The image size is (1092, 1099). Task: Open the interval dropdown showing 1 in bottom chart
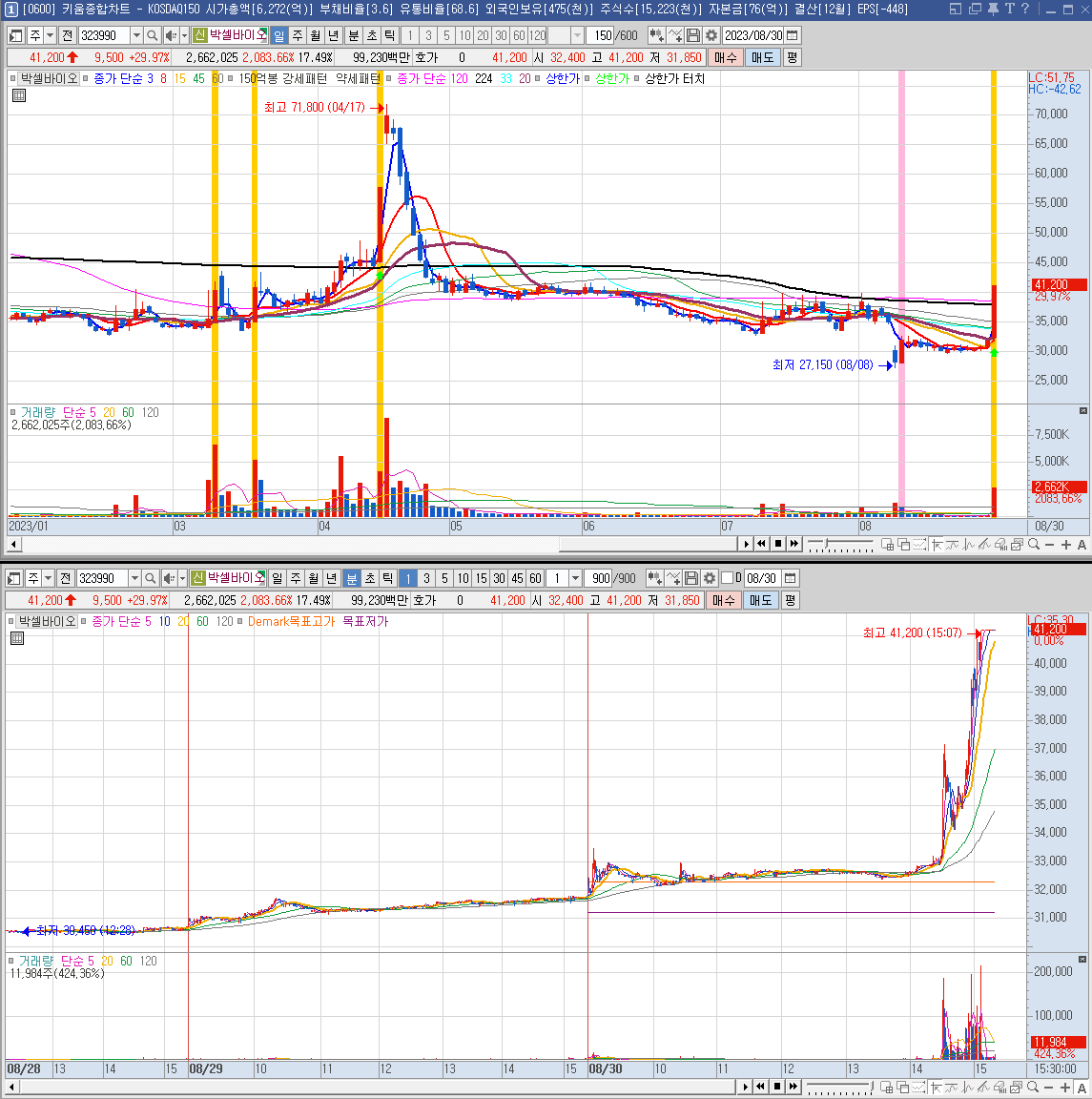tap(575, 578)
